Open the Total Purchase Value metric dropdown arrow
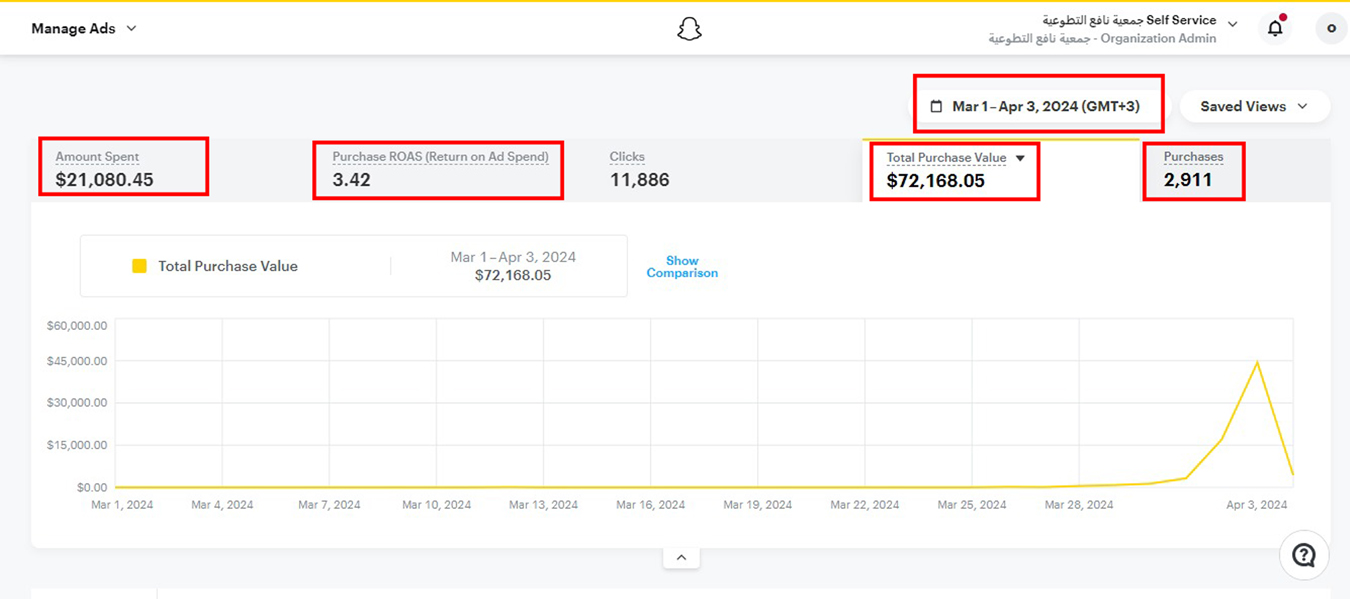The height and width of the screenshot is (599, 1350). 1020,158
